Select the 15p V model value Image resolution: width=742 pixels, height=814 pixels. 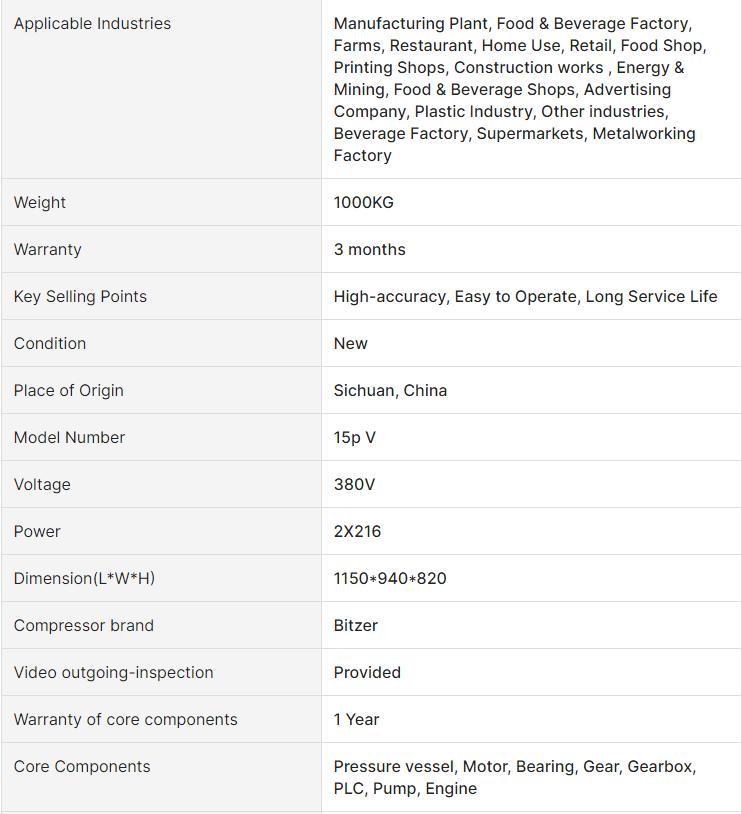(355, 437)
